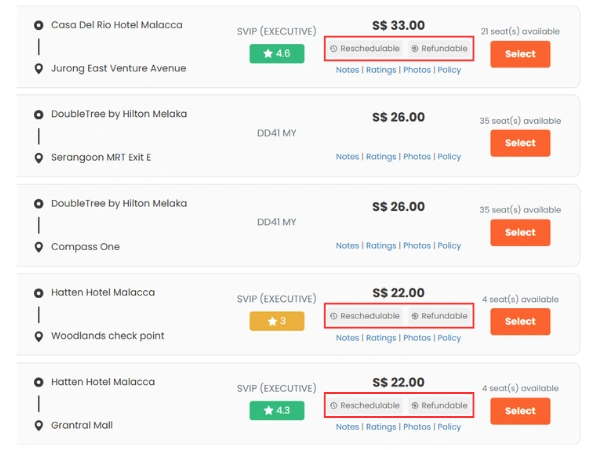View Photos for Compass One trip
The height and width of the screenshot is (450, 600).
point(417,246)
